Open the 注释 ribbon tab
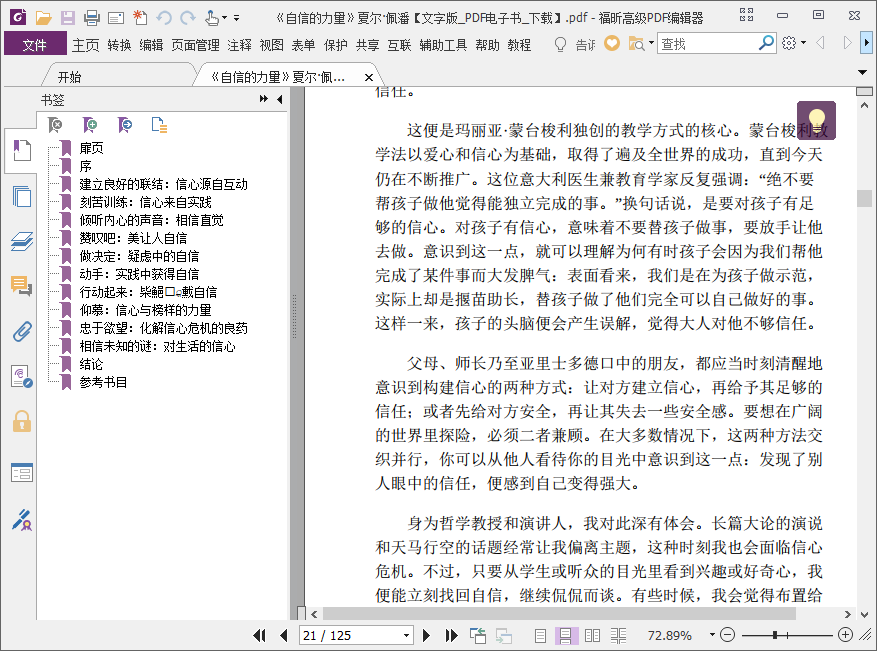This screenshot has width=877, height=651. (239, 45)
